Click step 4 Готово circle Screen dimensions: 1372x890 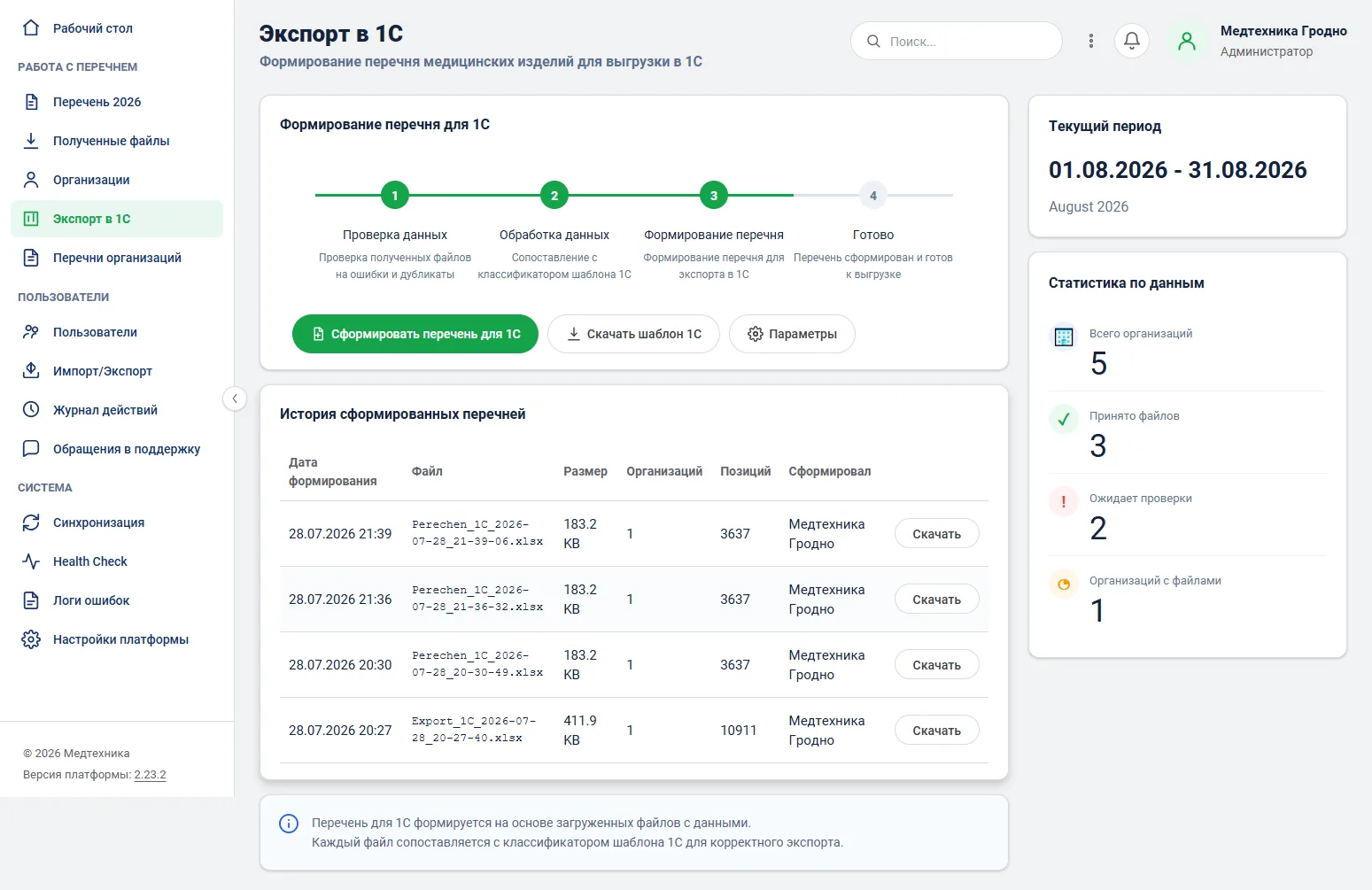pyautogui.click(x=873, y=195)
